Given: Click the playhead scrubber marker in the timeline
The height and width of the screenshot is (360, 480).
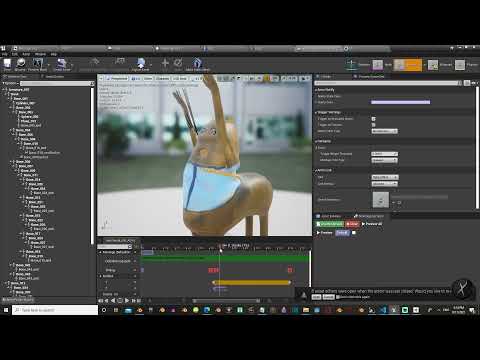Looking at the screenshot, I should click(220, 247).
